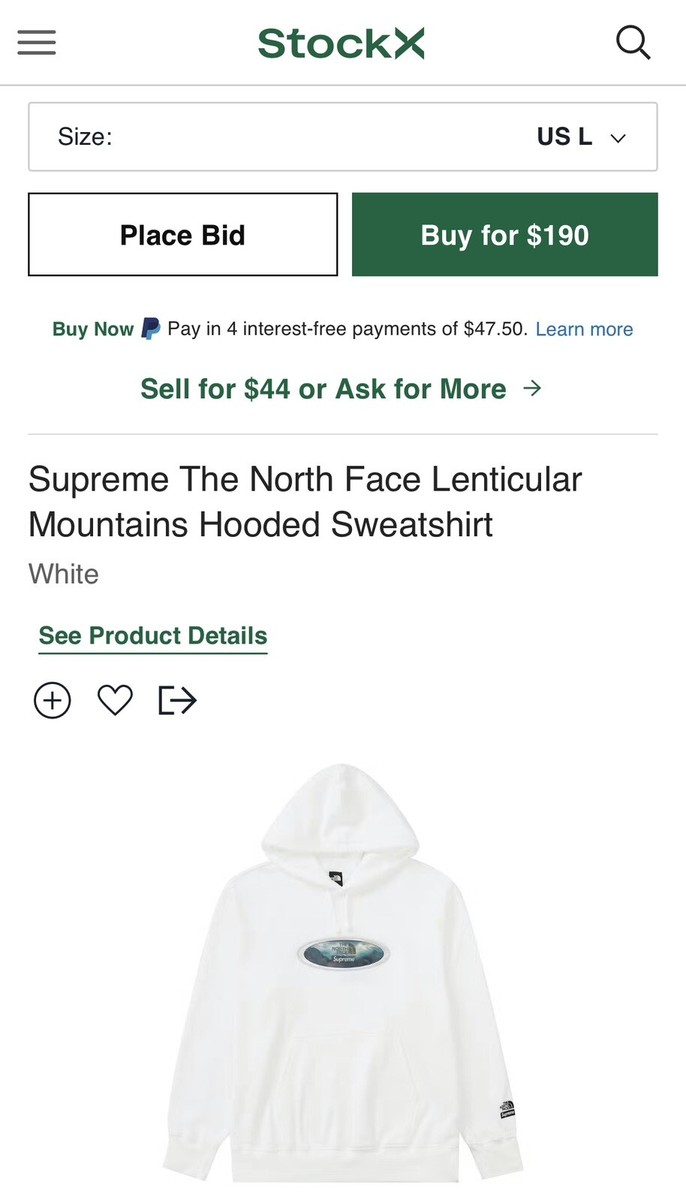The height and width of the screenshot is (1200, 686).
Task: Click the Buy Now label
Action: coord(92,328)
